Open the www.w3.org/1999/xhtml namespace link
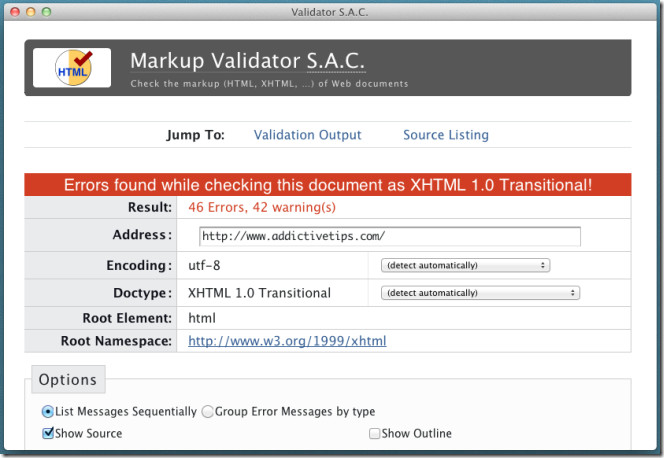The height and width of the screenshot is (458, 664). click(287, 341)
